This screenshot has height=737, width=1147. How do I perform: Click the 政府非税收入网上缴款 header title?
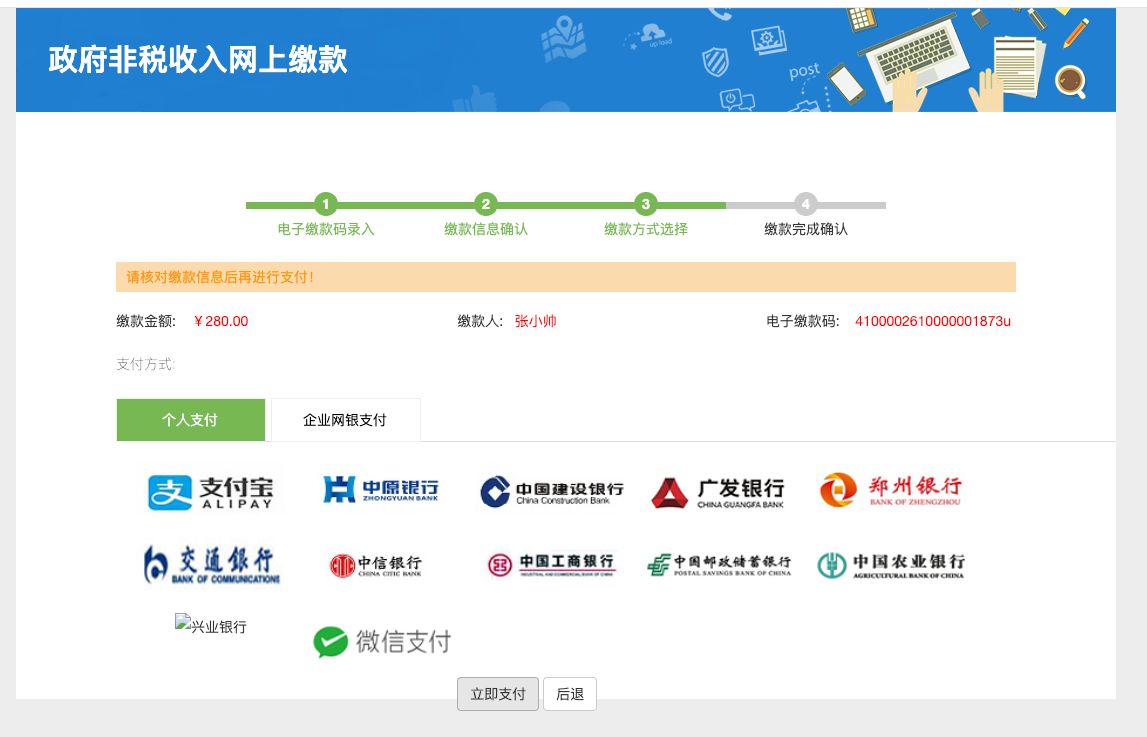pos(198,59)
